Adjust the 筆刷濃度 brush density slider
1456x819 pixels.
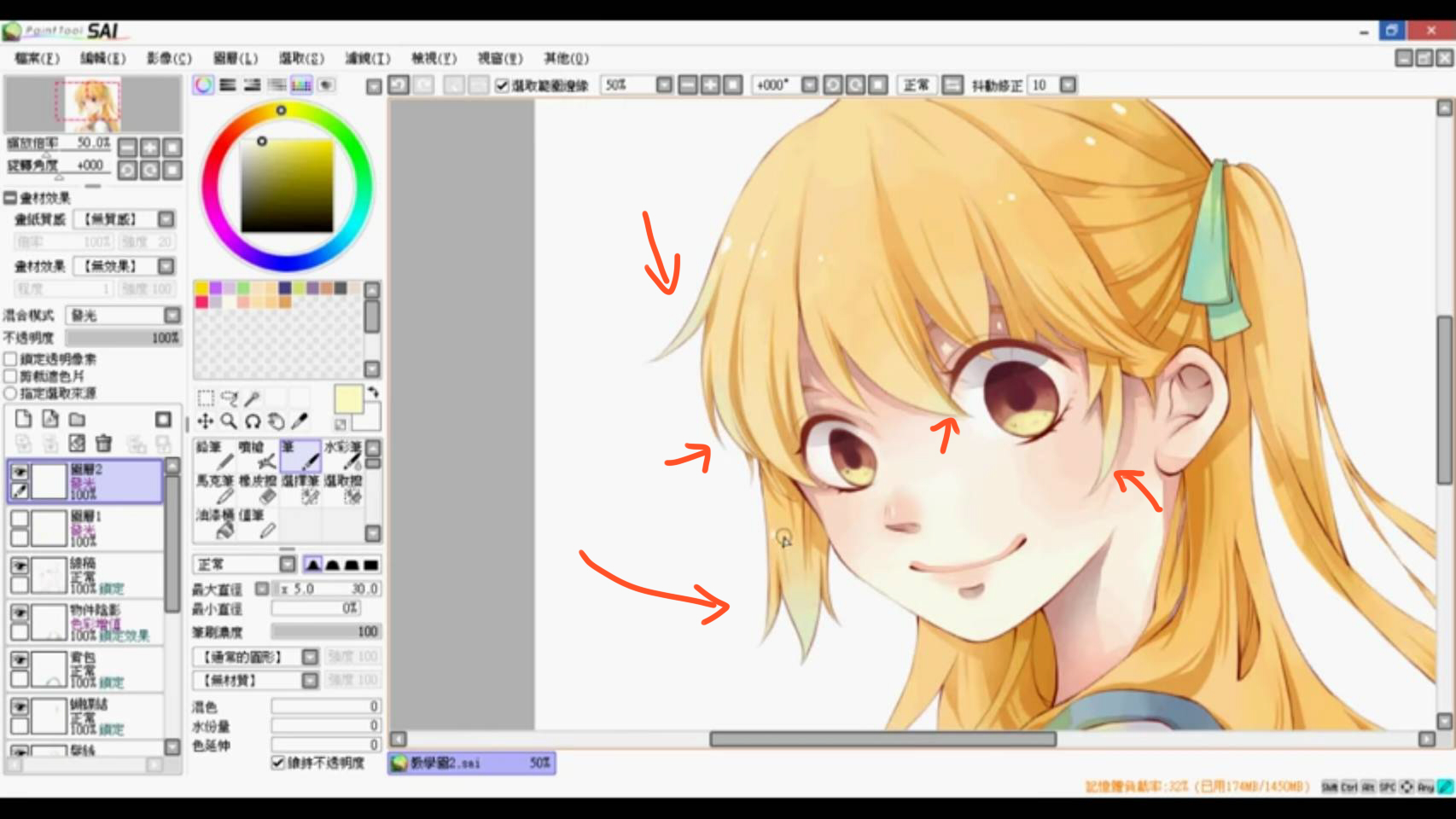point(326,631)
